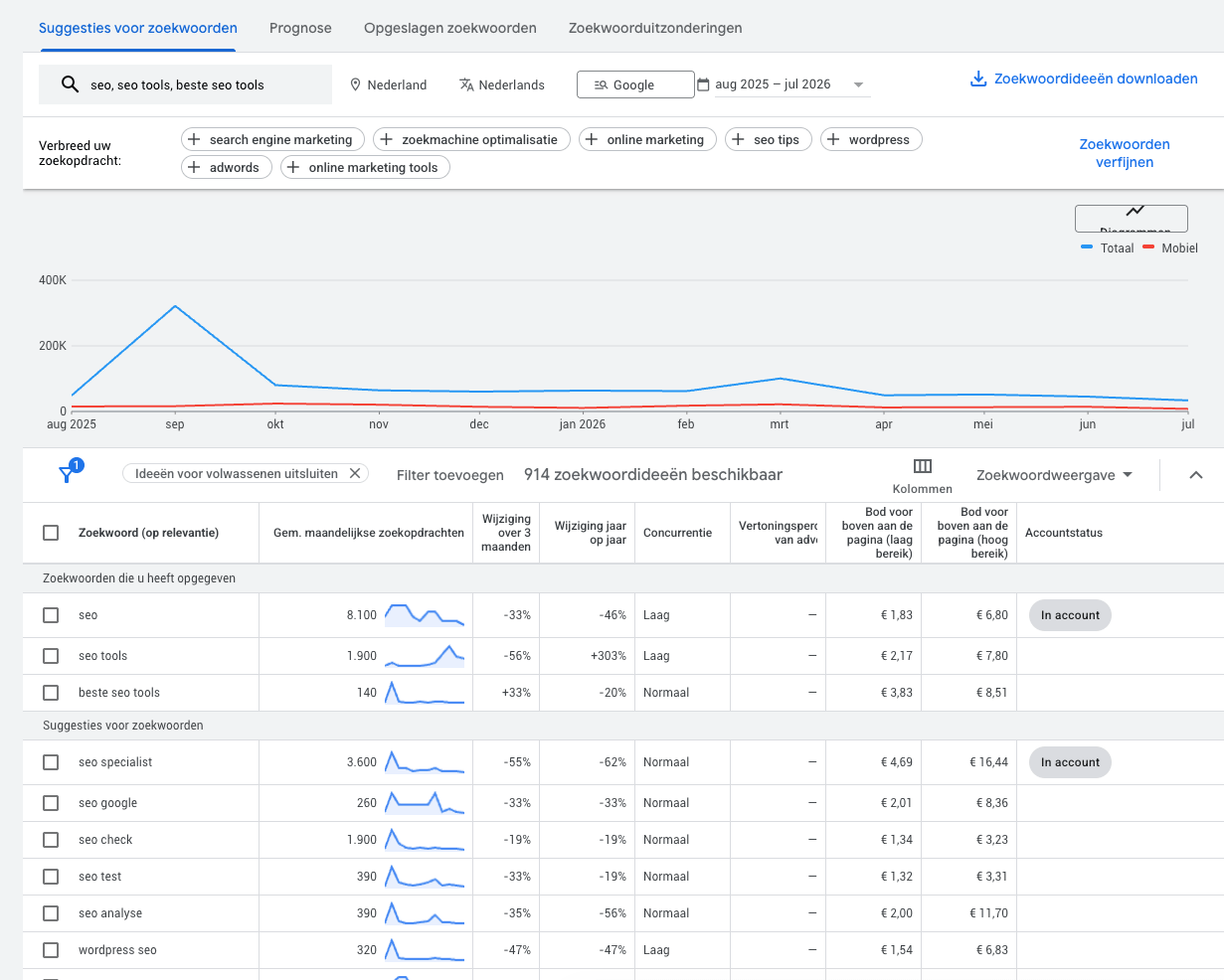This screenshot has height=980, width=1224.
Task: Open the Google search network selector
Action: coord(635,84)
